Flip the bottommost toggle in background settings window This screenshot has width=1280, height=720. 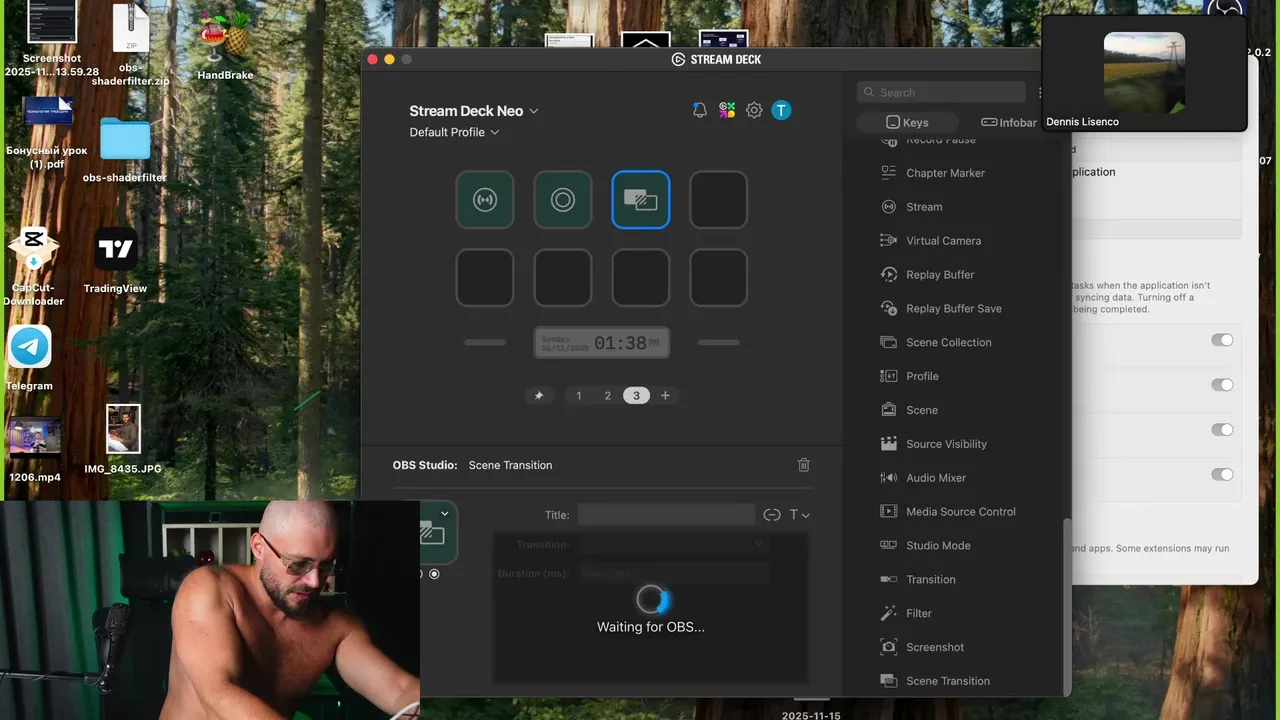coord(1222,475)
